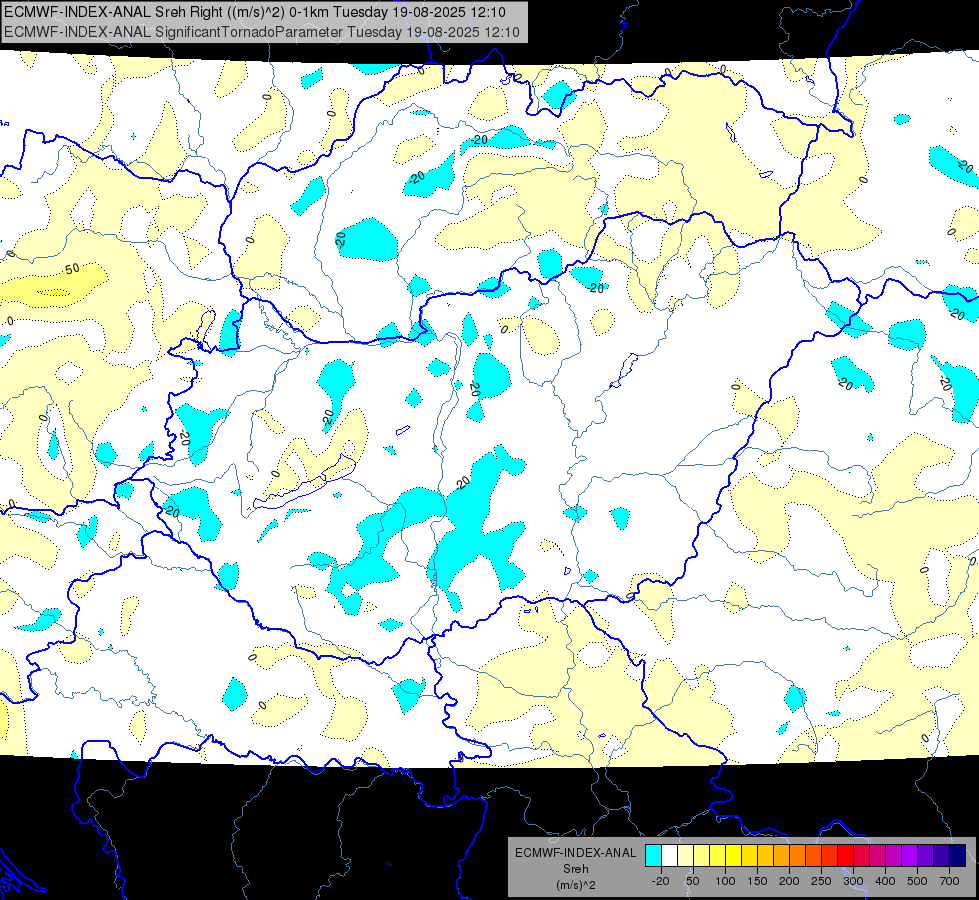Click the legend title ECMWF-INDEX-ANAL
Viewport: 979px width, 900px height.
[x=575, y=853]
